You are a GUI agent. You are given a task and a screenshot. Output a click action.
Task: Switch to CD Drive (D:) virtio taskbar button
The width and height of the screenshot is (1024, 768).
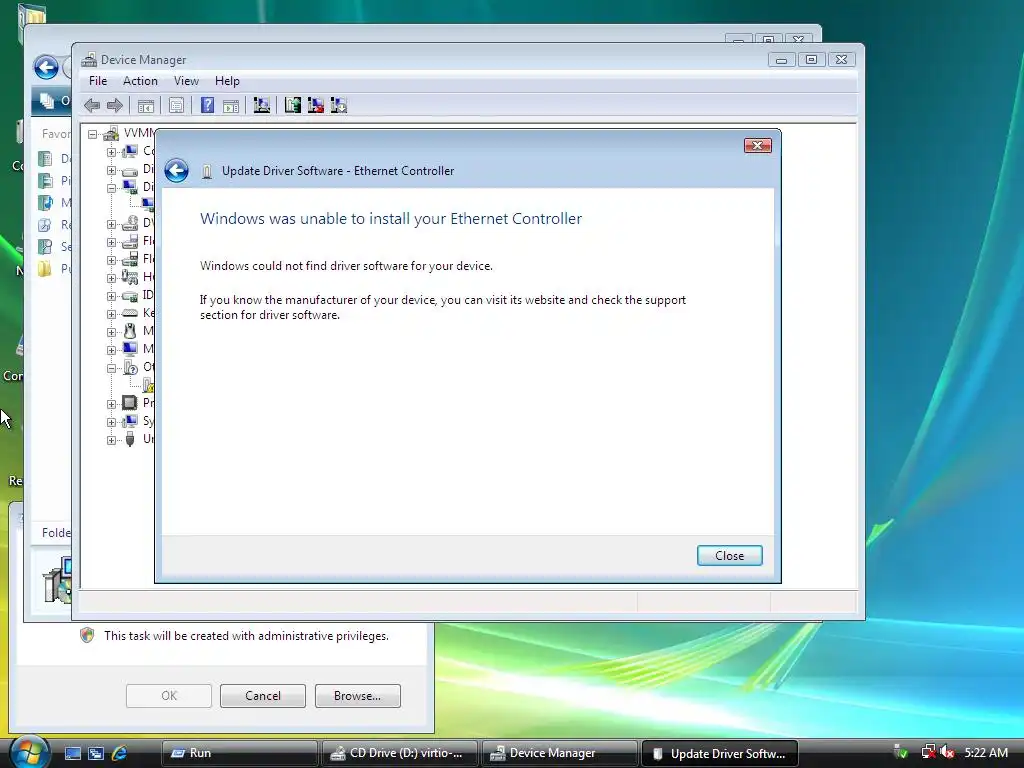point(400,753)
